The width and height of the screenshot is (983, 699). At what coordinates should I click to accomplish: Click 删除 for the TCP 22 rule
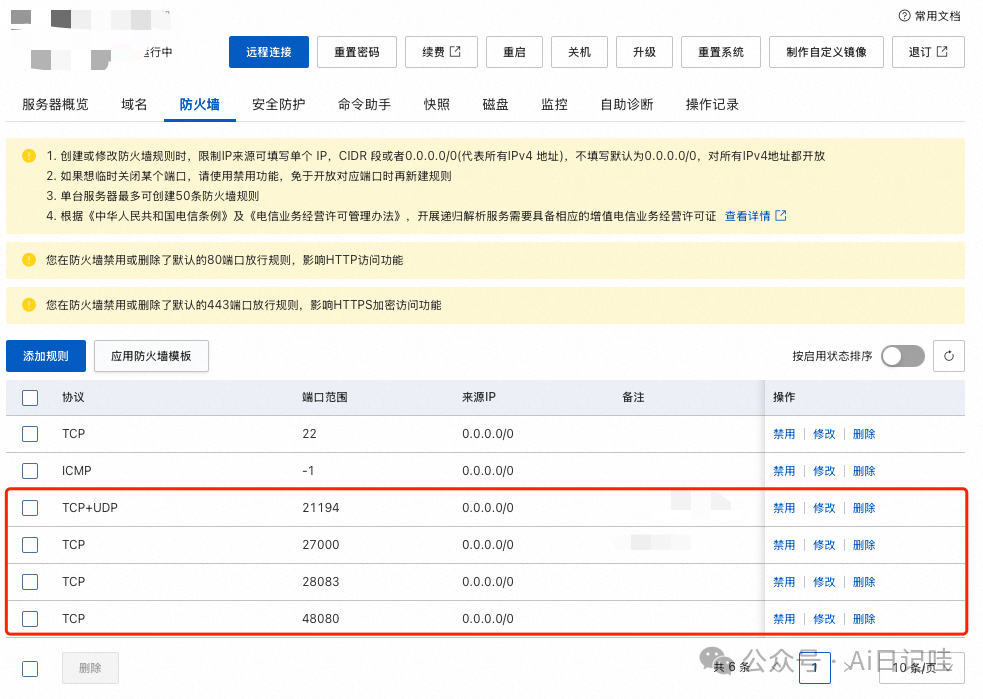click(x=864, y=434)
